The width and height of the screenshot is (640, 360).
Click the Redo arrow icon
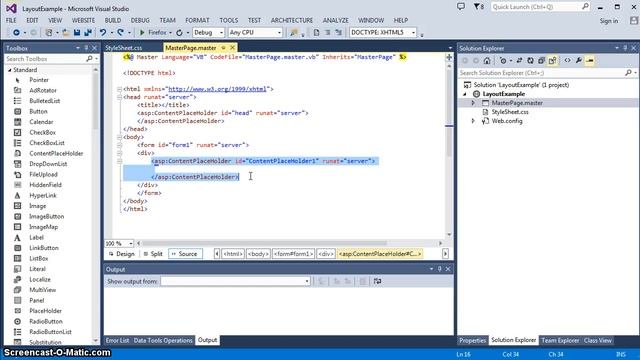(120, 32)
